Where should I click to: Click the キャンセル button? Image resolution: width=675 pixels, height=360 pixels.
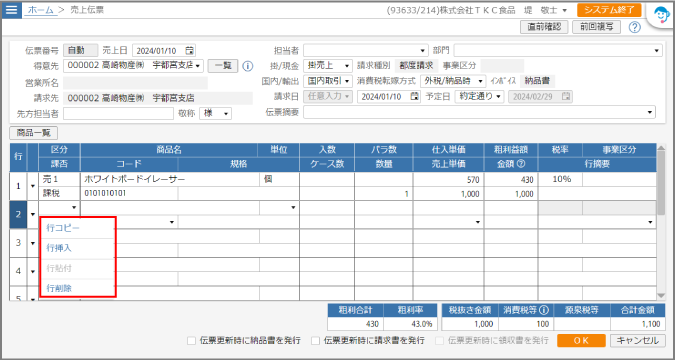point(638,341)
